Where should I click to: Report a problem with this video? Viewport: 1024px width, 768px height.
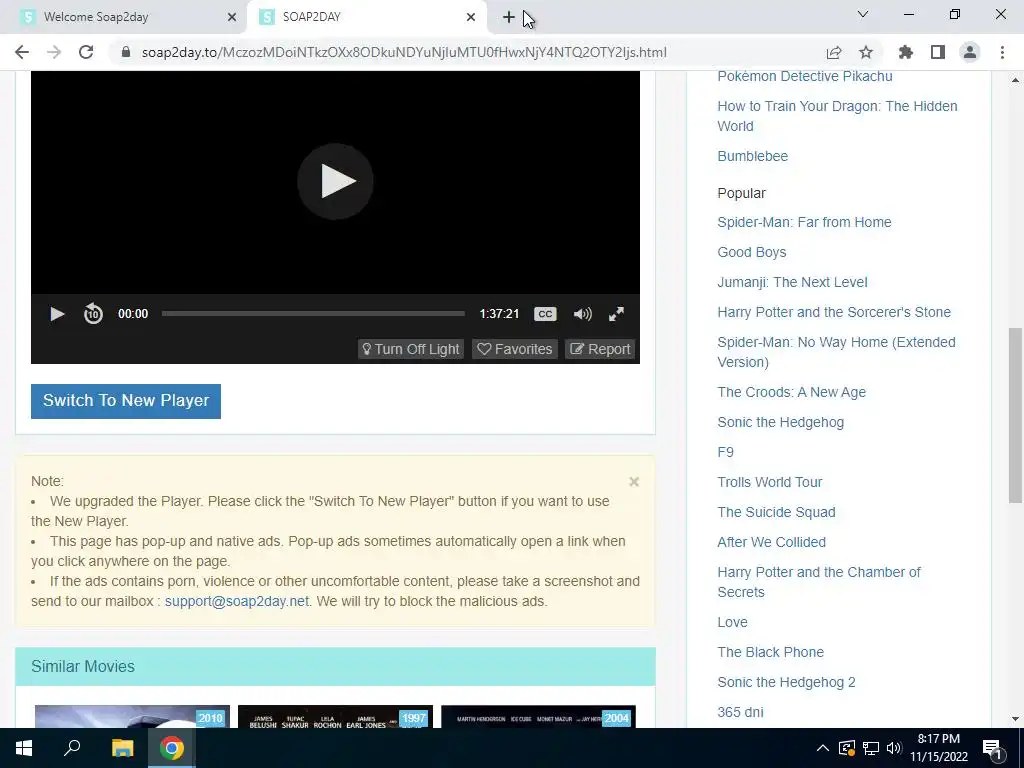click(600, 349)
